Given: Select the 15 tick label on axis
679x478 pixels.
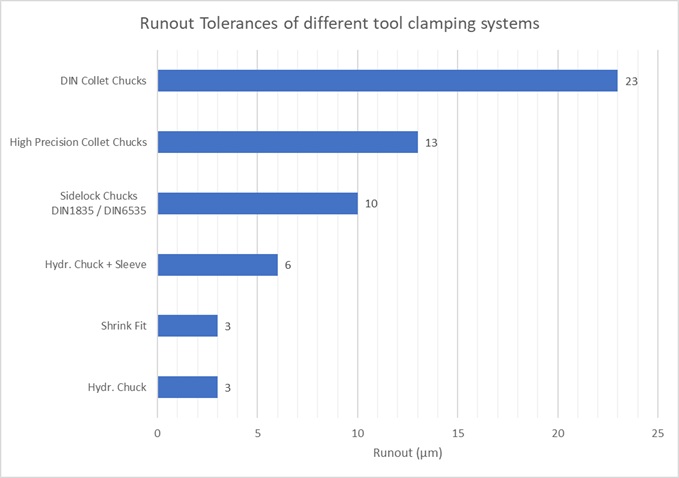Looking at the screenshot, I should click(x=457, y=433).
